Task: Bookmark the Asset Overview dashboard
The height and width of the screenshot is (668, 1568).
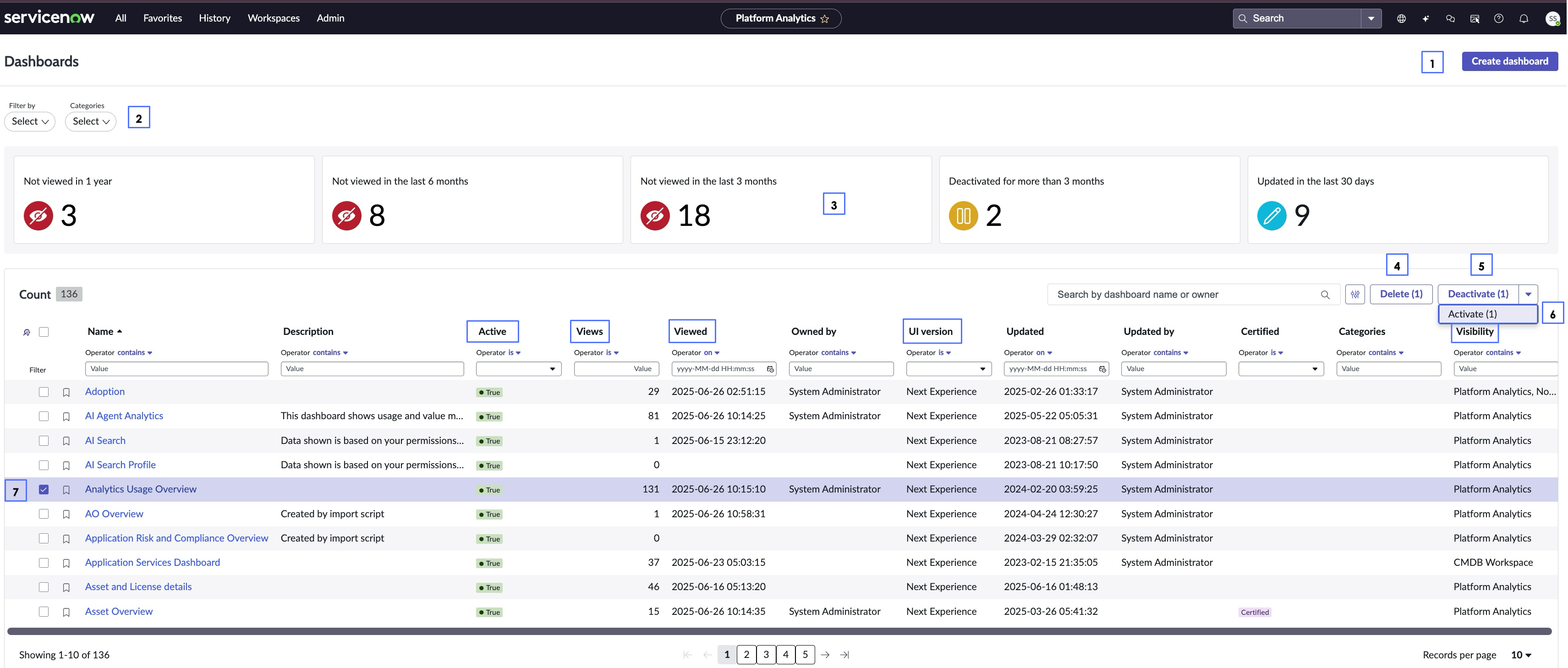Action: tap(66, 612)
